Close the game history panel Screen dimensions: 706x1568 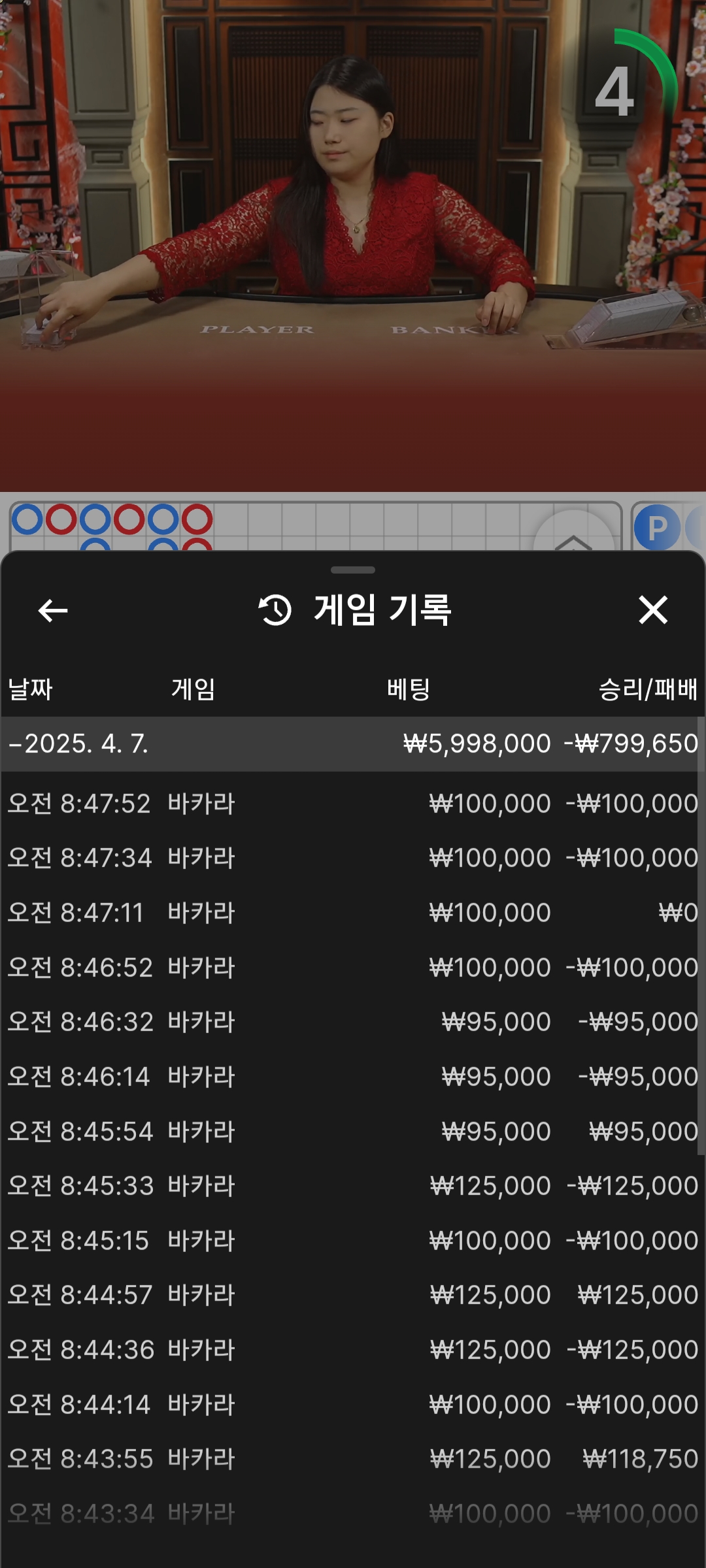pos(652,610)
